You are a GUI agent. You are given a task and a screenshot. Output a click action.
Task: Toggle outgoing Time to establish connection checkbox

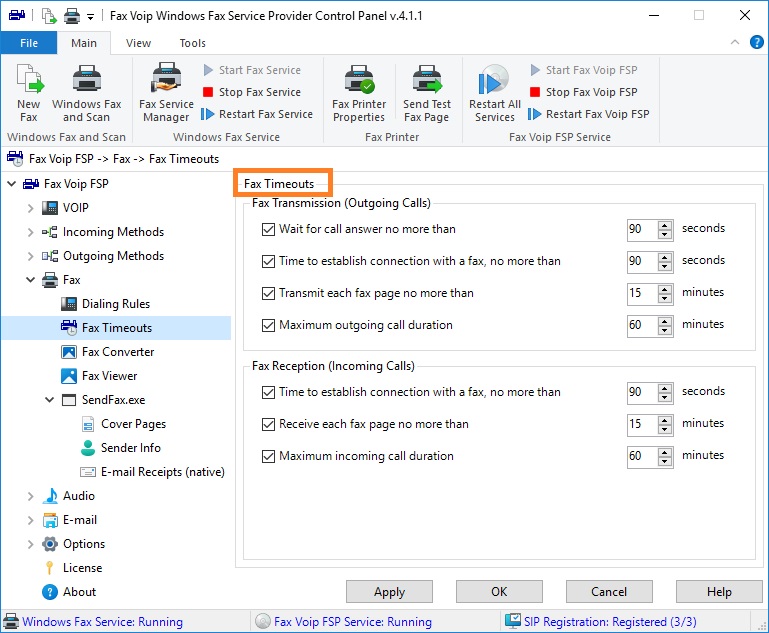tap(268, 261)
